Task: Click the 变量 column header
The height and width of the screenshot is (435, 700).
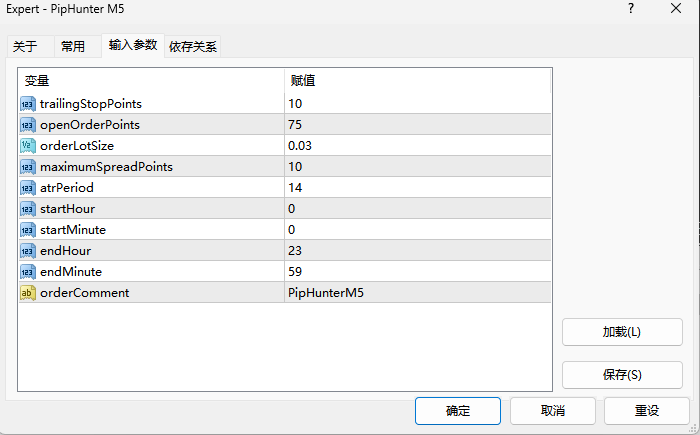Action: pyautogui.click(x=37, y=80)
